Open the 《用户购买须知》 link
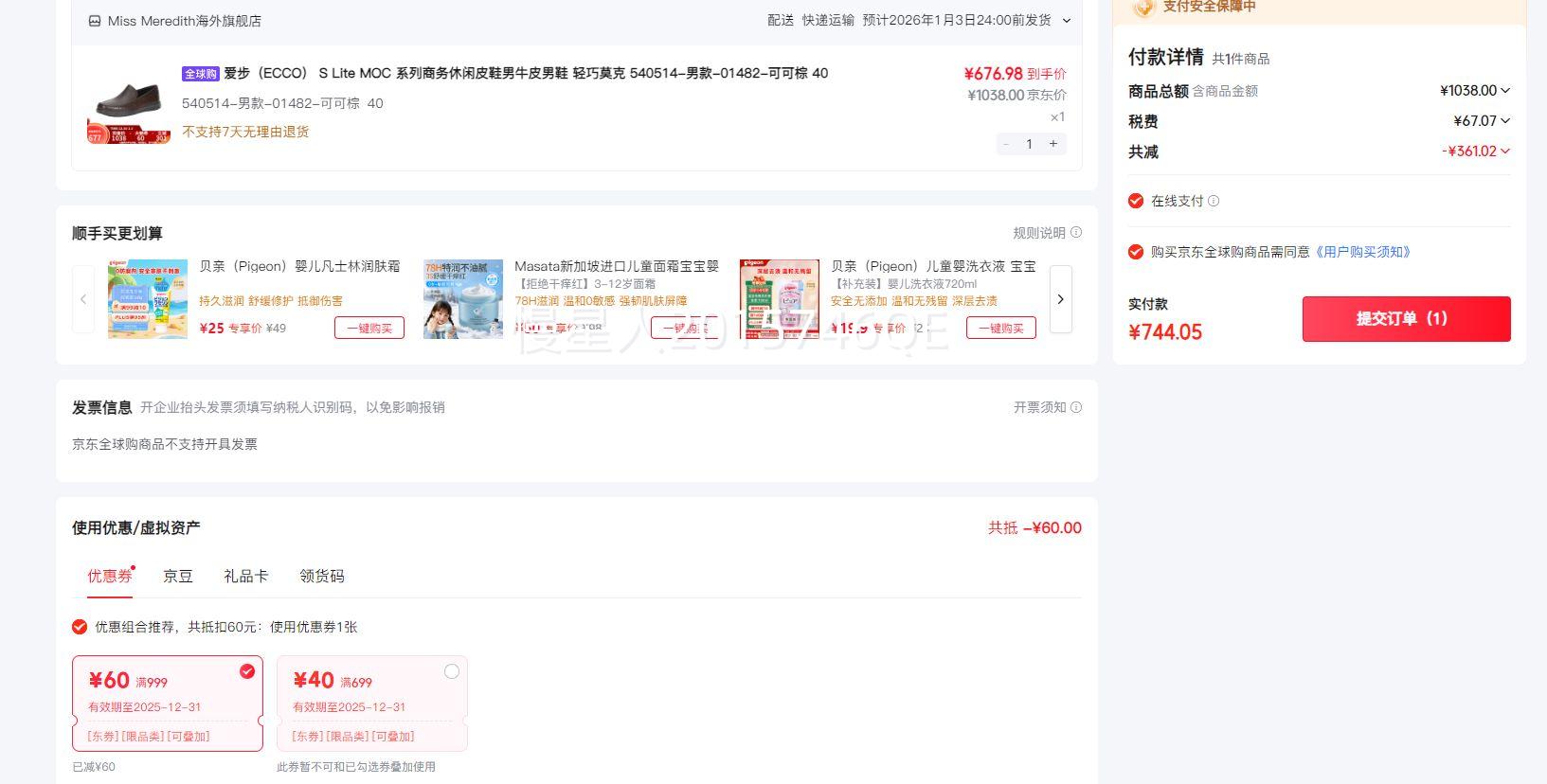1547x784 pixels. [x=1363, y=252]
